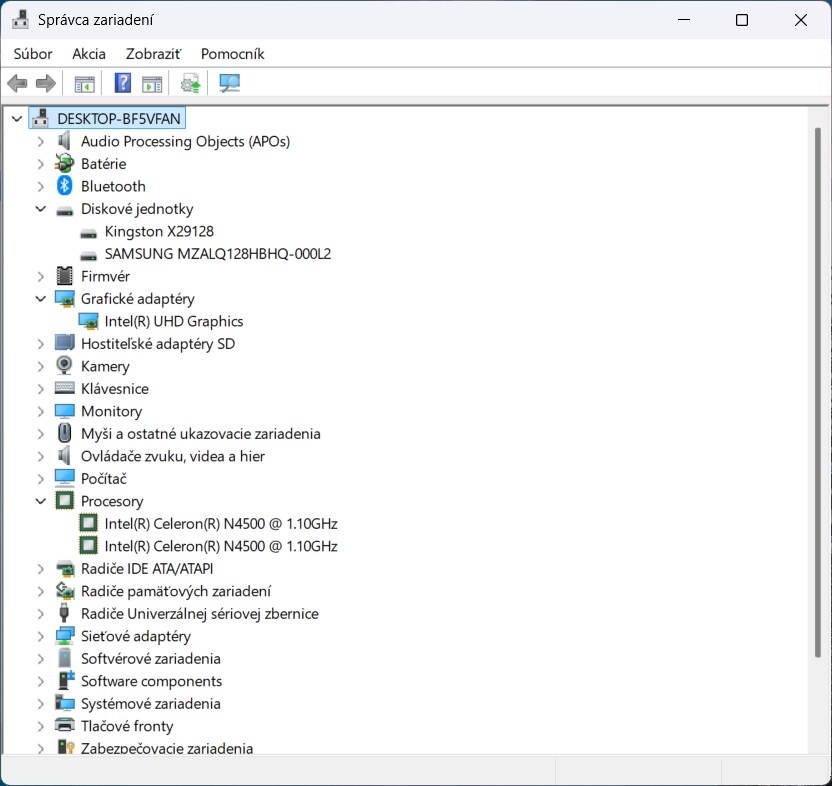The height and width of the screenshot is (786, 832).
Task: Click the Bluetooth category icon
Action: coord(64,186)
